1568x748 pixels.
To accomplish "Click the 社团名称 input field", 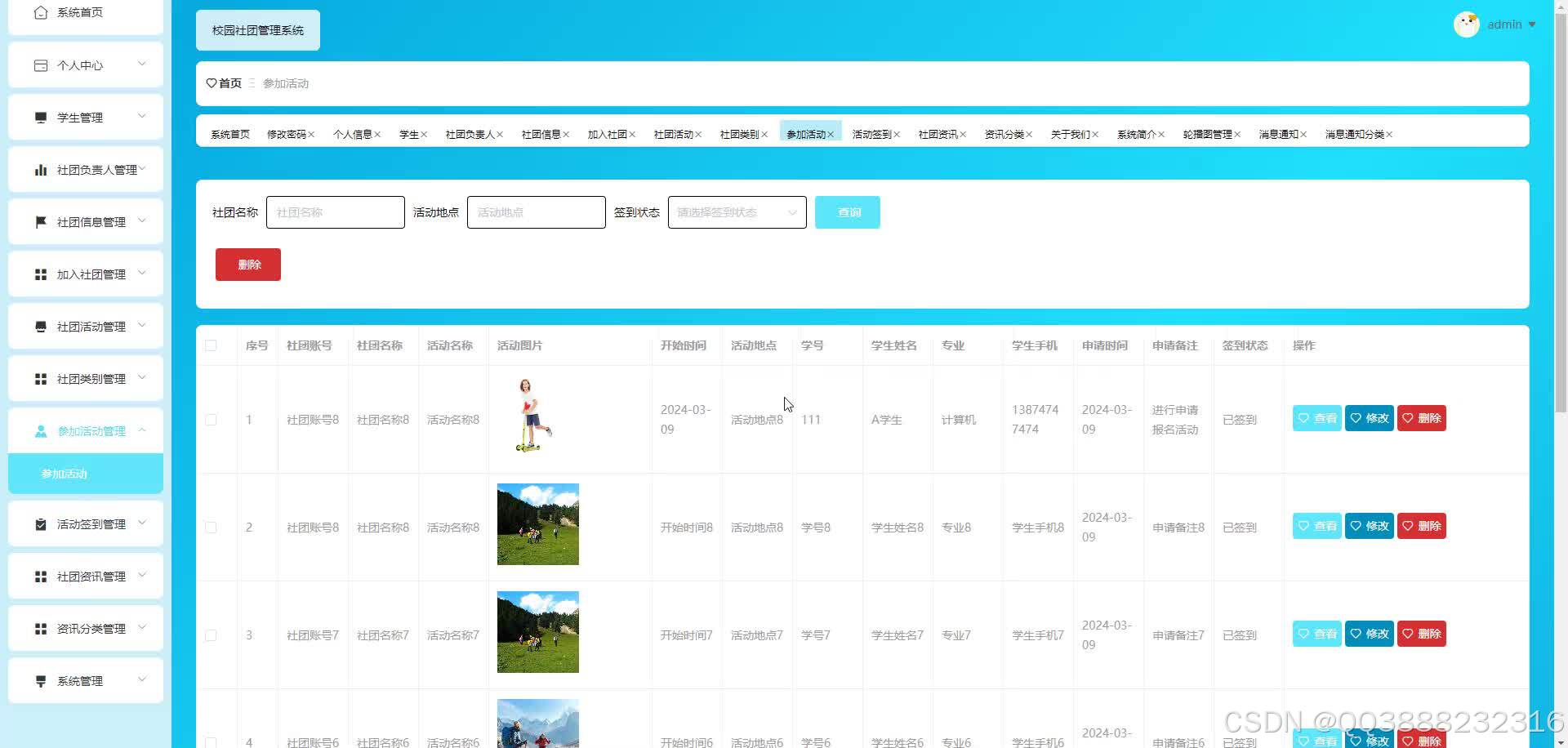I will 336,212.
